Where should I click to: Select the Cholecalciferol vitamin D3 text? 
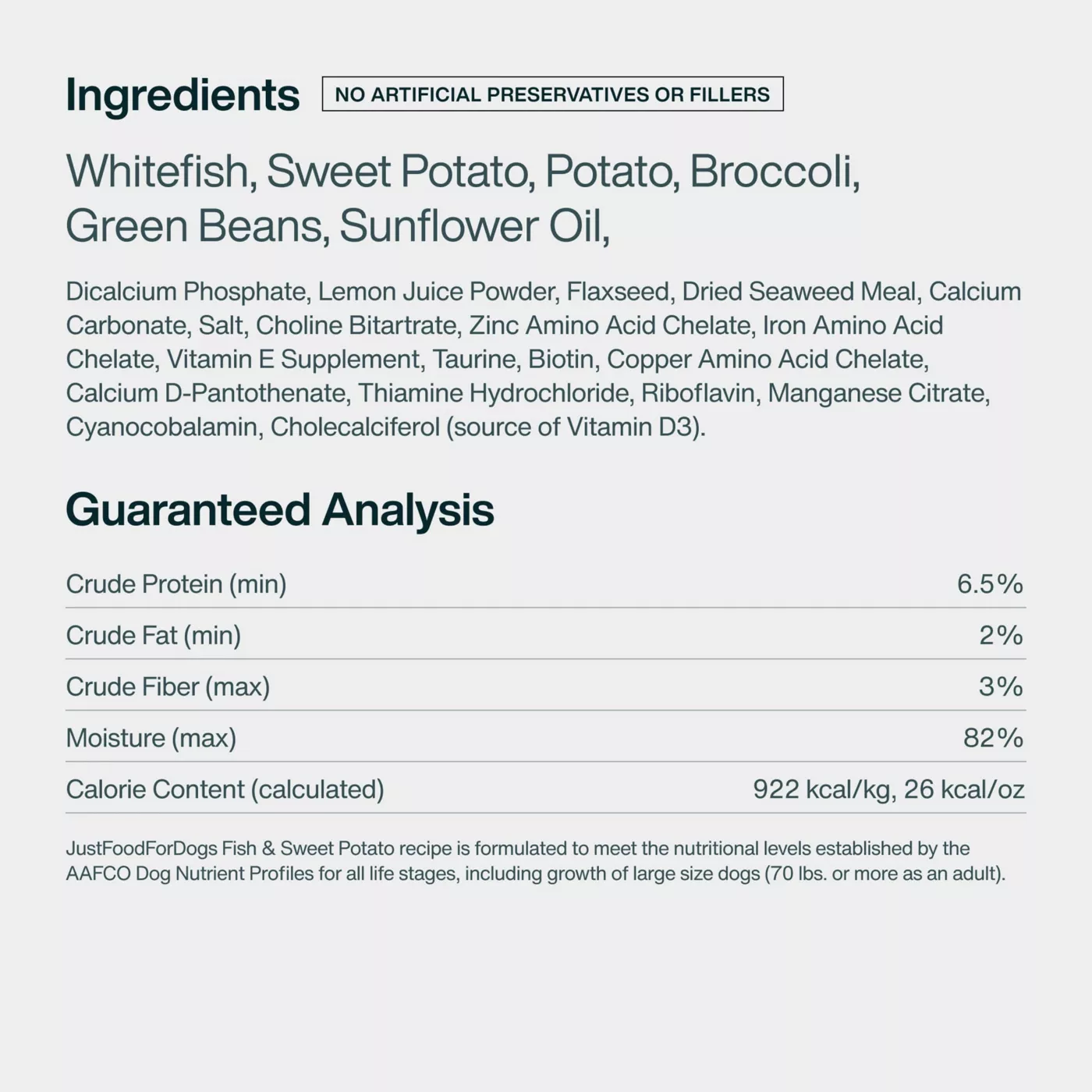click(x=487, y=427)
